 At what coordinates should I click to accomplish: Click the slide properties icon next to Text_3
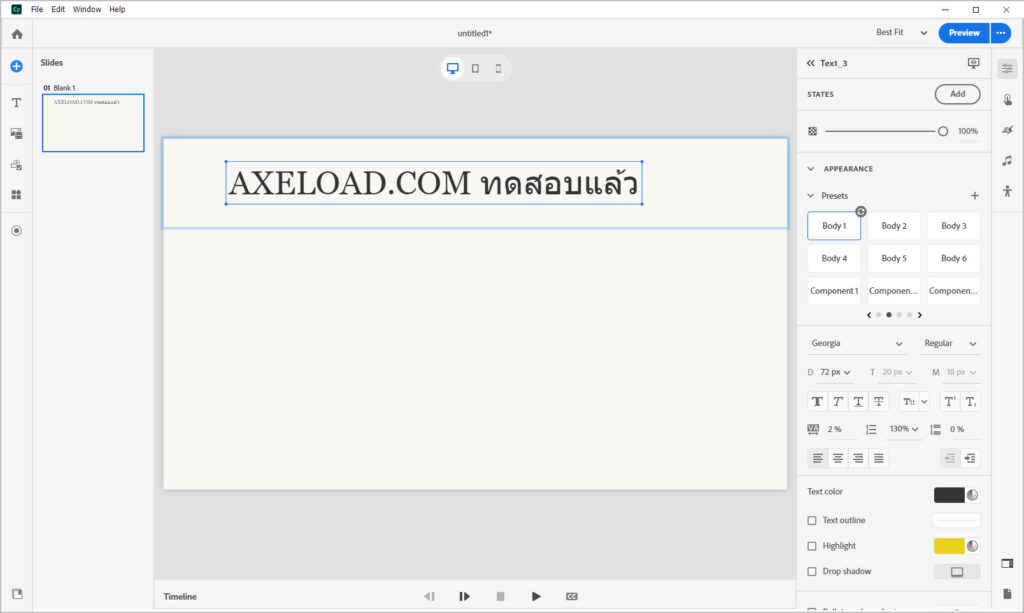click(x=973, y=63)
